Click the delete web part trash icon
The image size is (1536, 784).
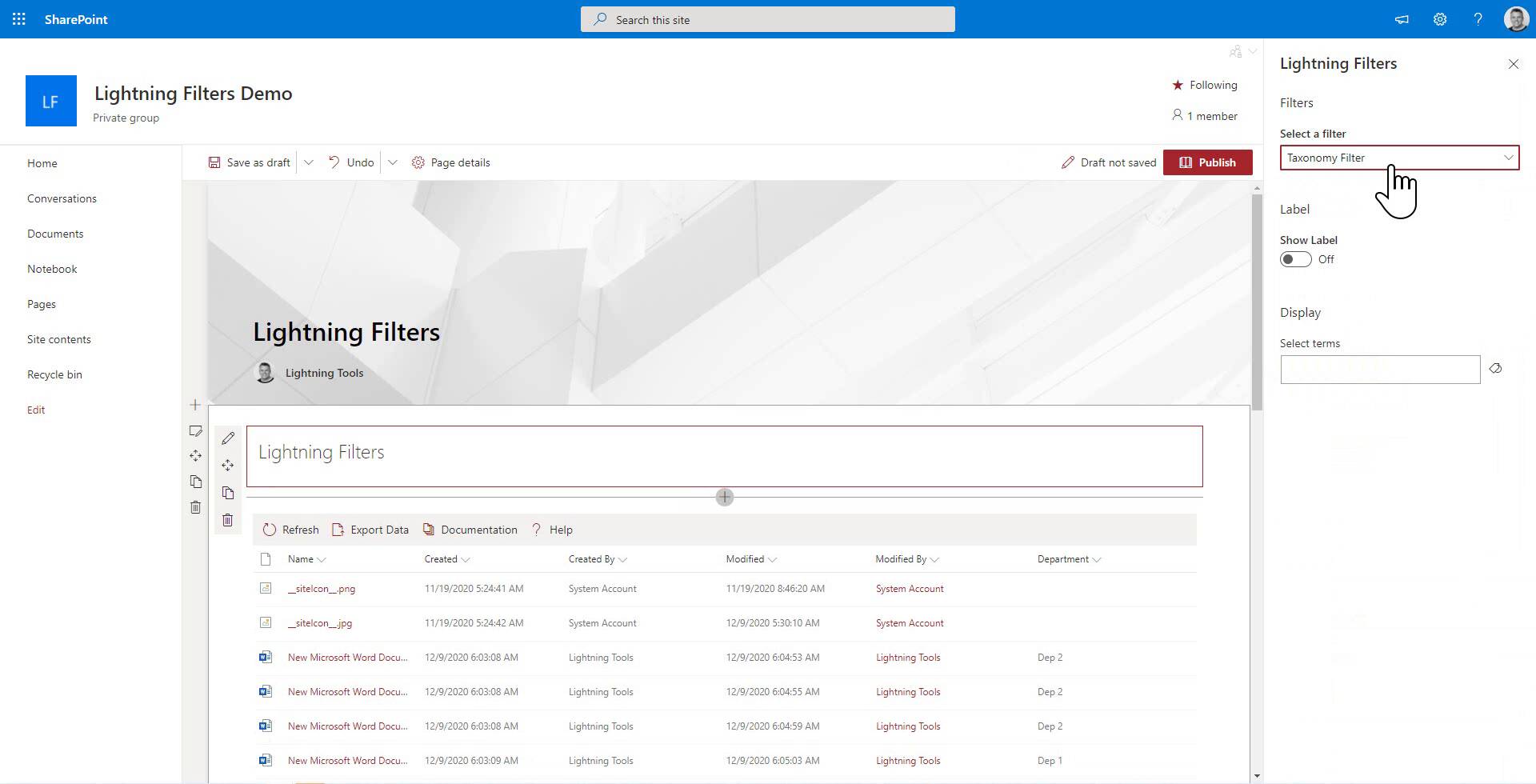click(228, 520)
